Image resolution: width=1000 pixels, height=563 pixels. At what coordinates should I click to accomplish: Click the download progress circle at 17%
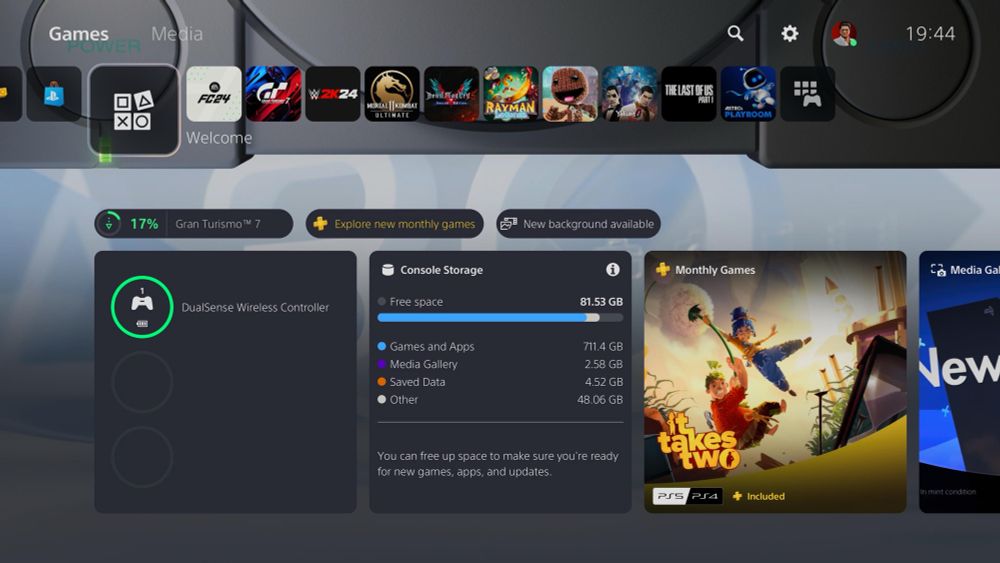pyautogui.click(x=110, y=223)
